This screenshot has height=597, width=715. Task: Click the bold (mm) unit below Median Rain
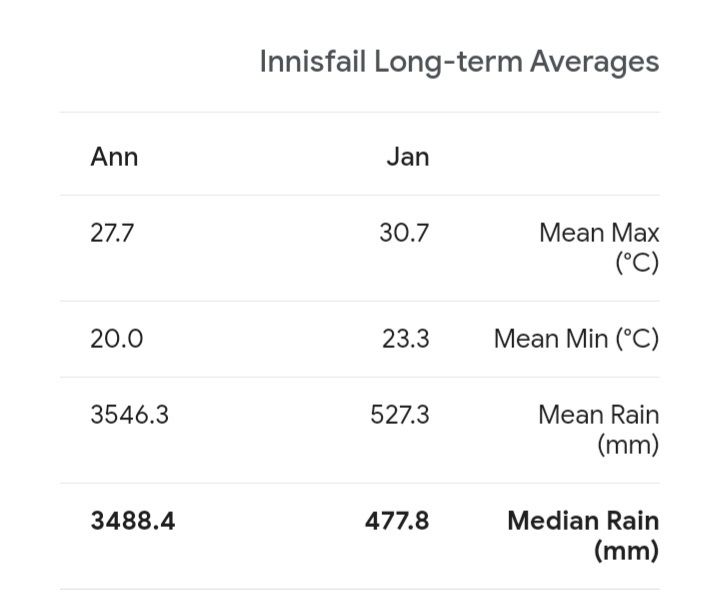click(626, 551)
